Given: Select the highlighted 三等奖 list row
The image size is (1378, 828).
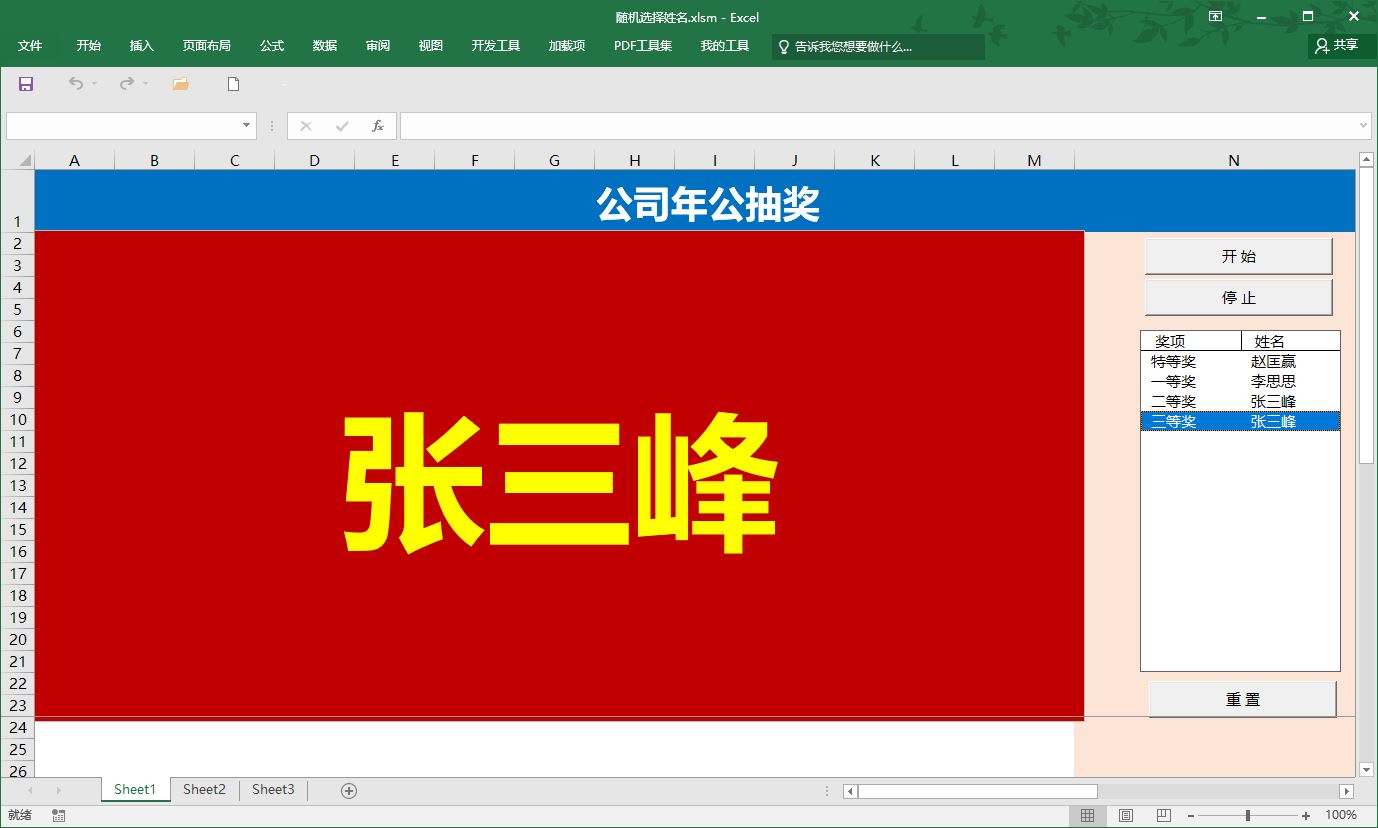Looking at the screenshot, I should tap(1240, 421).
